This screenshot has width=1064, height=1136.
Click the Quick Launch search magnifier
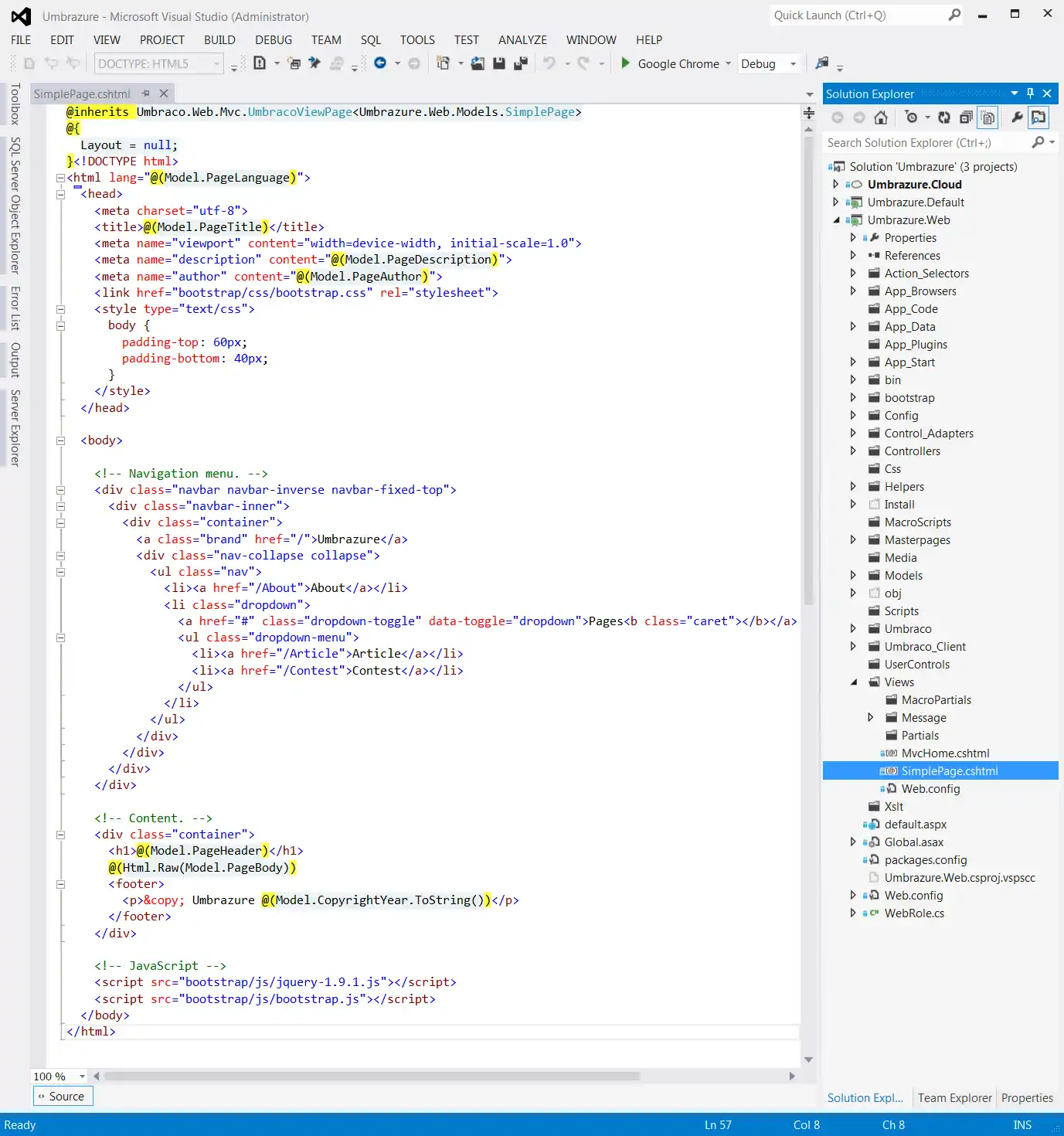[x=955, y=15]
